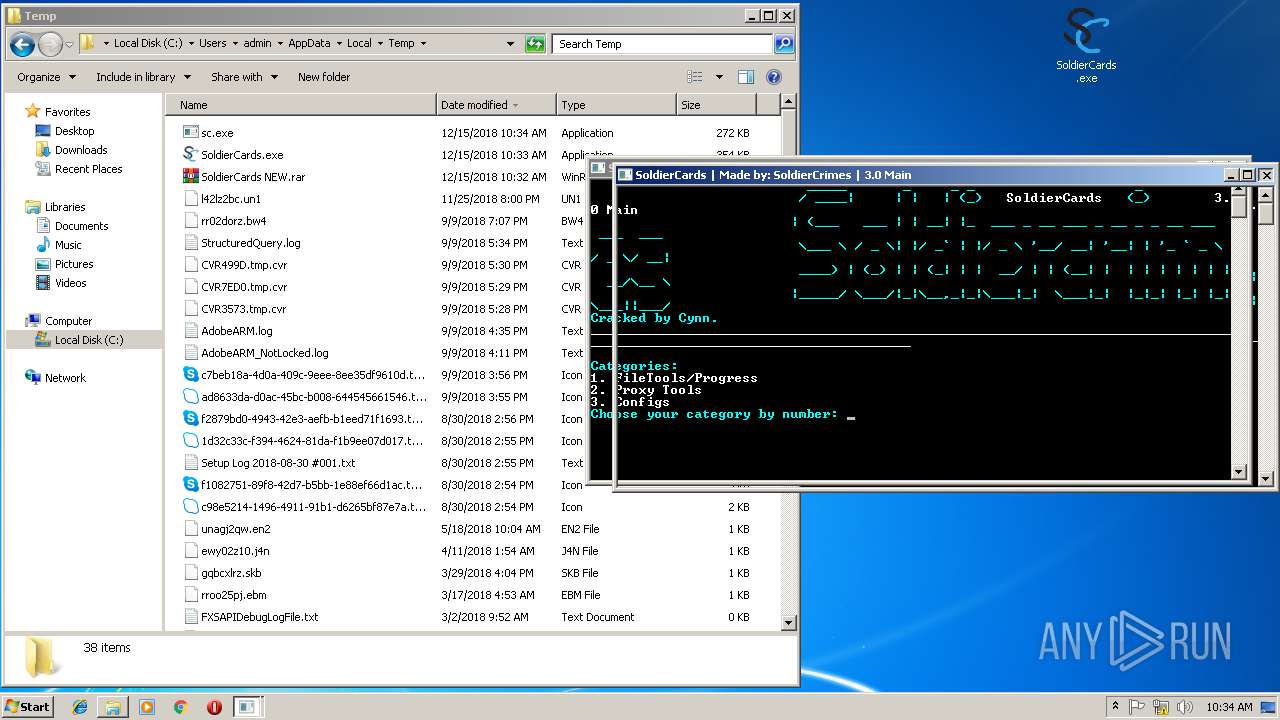
Task: Open the SoldierCards.exe desktop shortcut
Action: tap(1086, 45)
